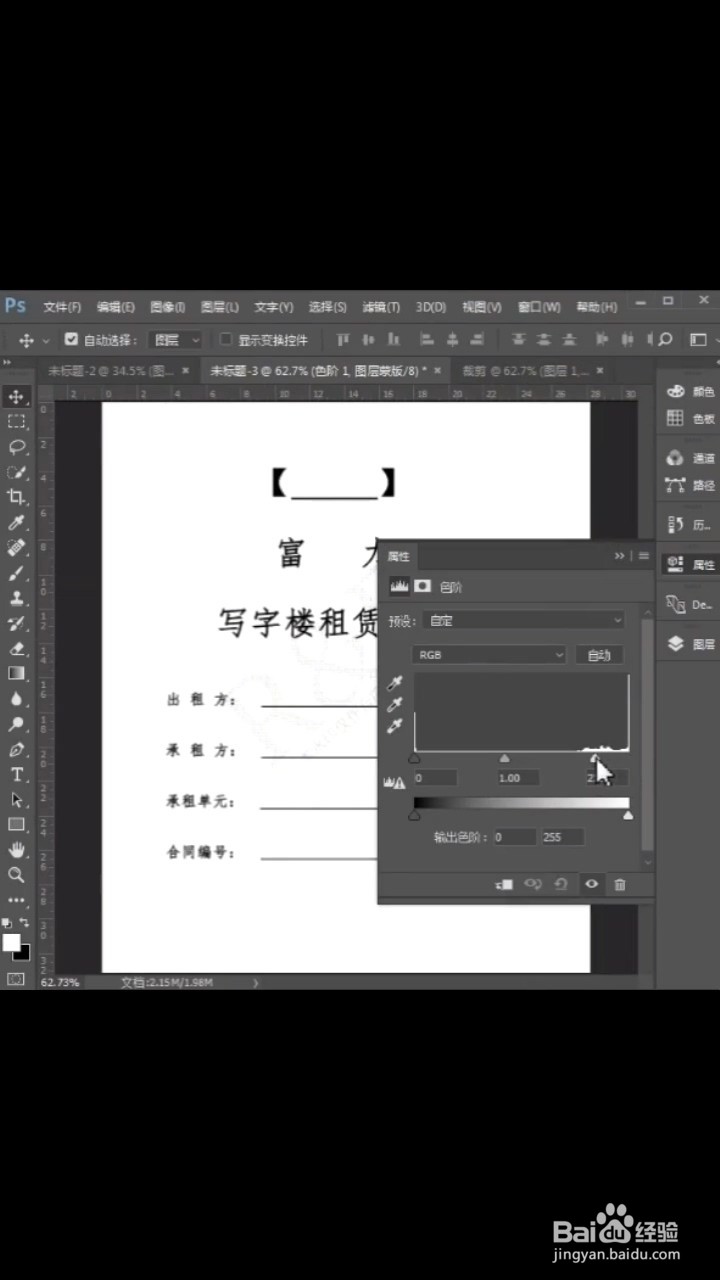The height and width of the screenshot is (1280, 720).
Task: Select the Clone Stamp tool
Action: 16,598
